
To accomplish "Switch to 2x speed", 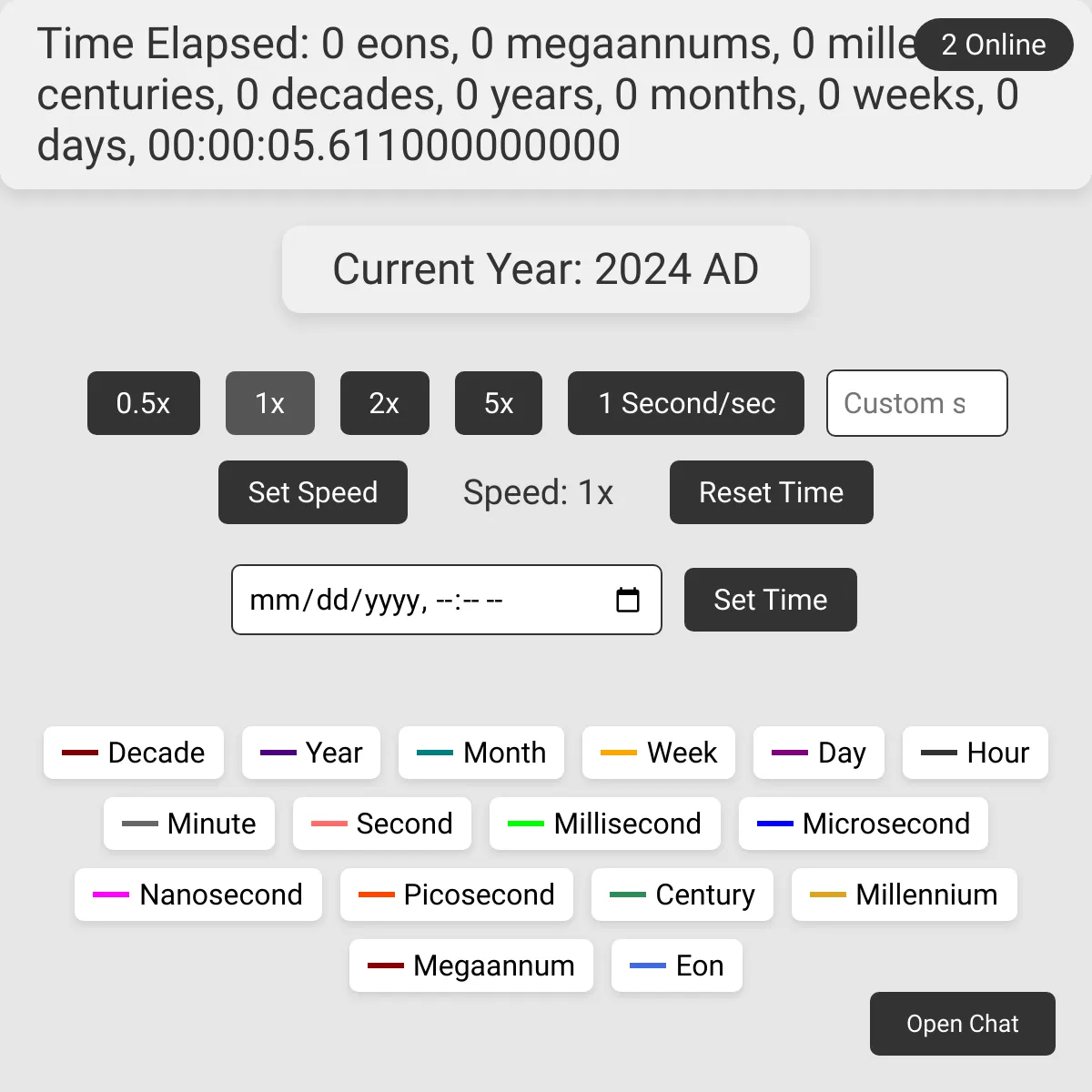I will pos(385,403).
